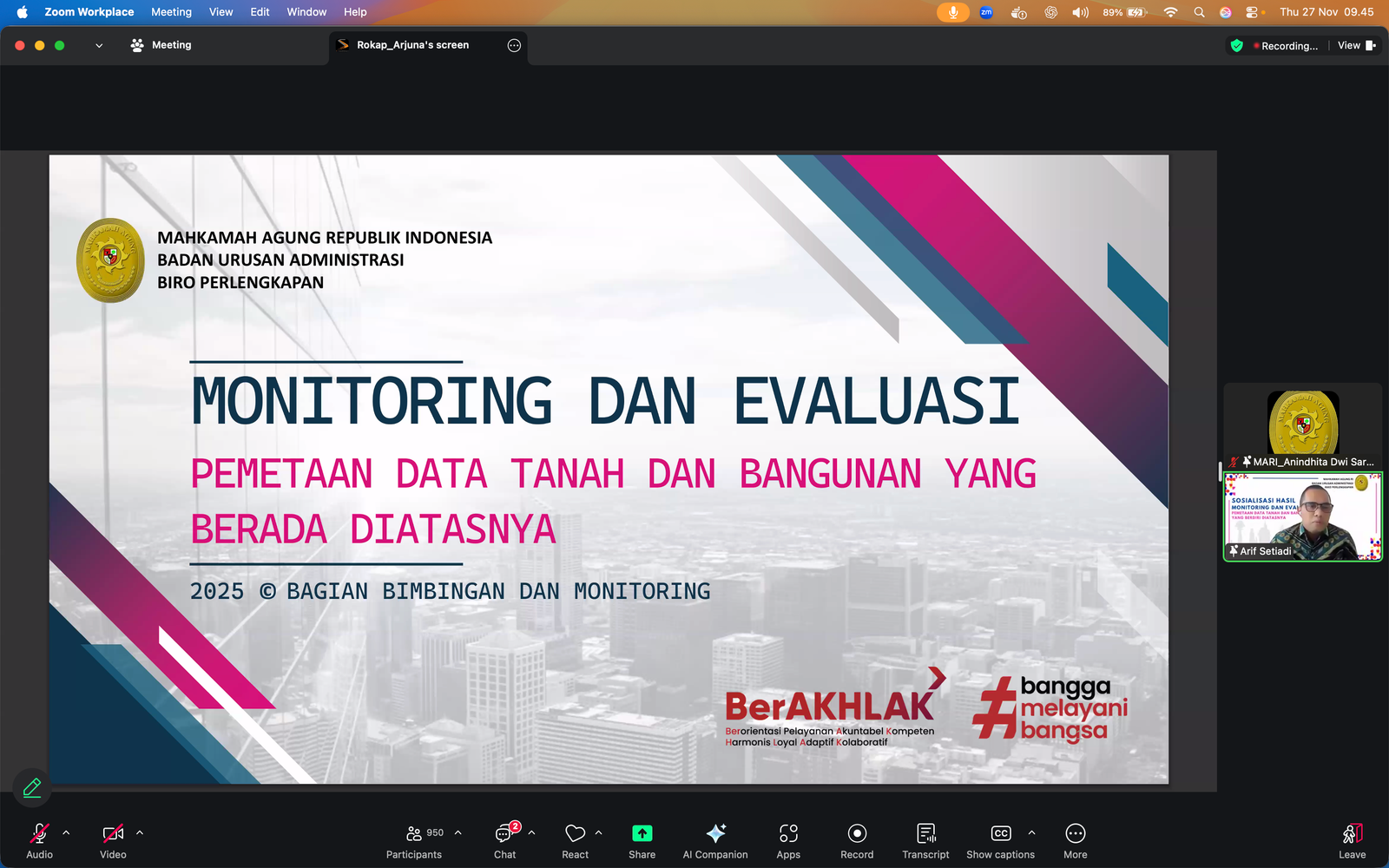Image resolution: width=1389 pixels, height=868 pixels.
Task: Enable Show captions
Action: click(x=1001, y=832)
